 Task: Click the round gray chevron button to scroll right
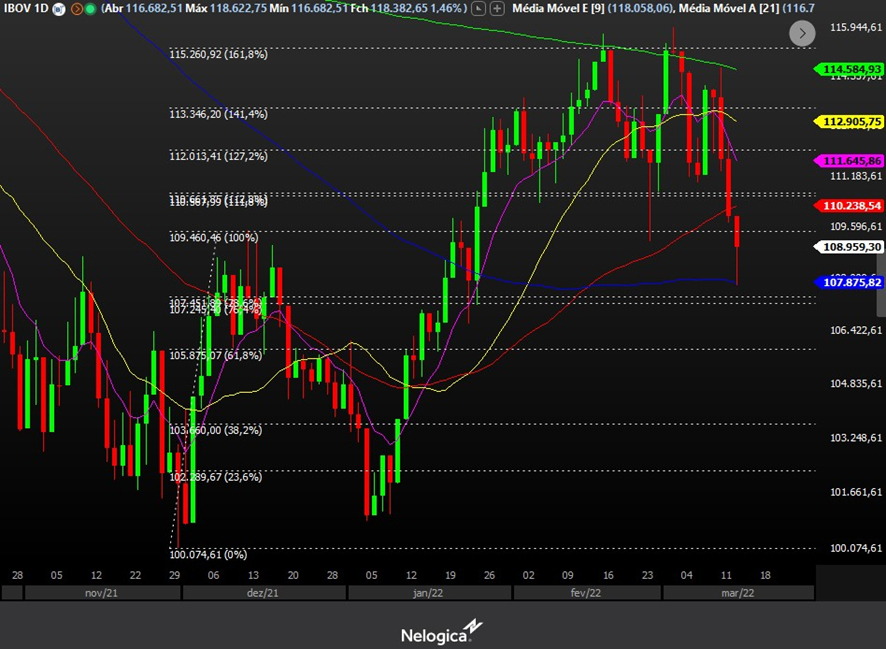(802, 33)
